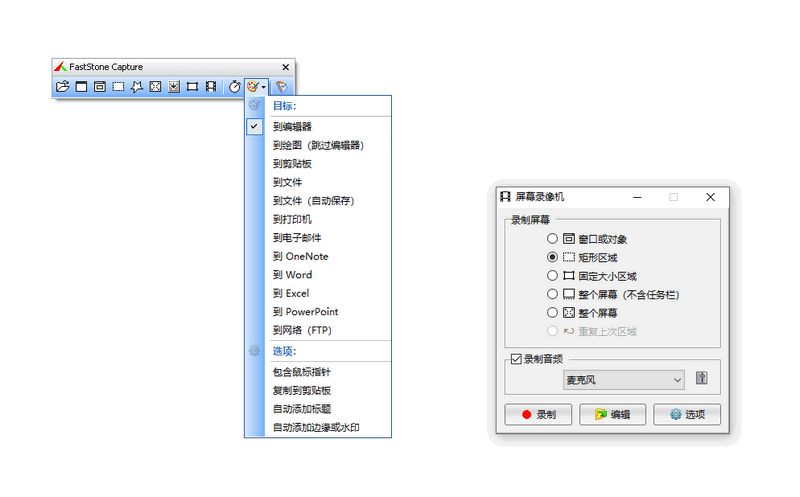Expand the 麦克风 audio source dropdown
The image size is (800, 497).
coord(677,380)
